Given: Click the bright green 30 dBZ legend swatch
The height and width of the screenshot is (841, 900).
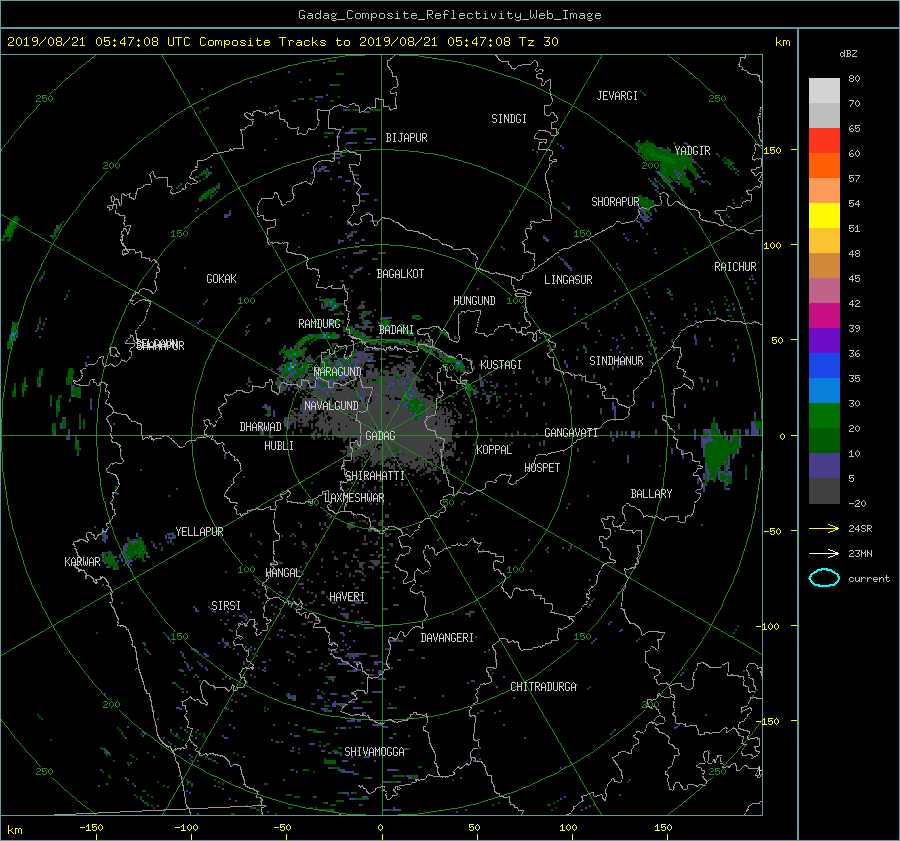Looking at the screenshot, I should point(824,415).
